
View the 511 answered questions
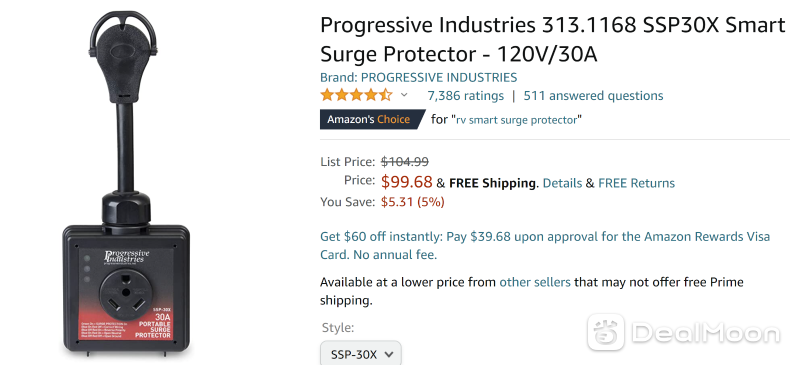tap(593, 96)
